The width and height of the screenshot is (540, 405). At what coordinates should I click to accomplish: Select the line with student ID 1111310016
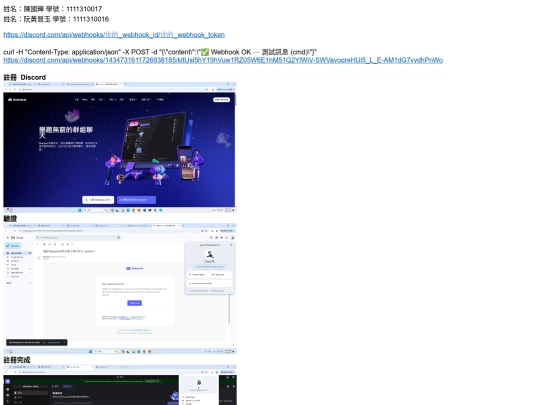point(56,19)
